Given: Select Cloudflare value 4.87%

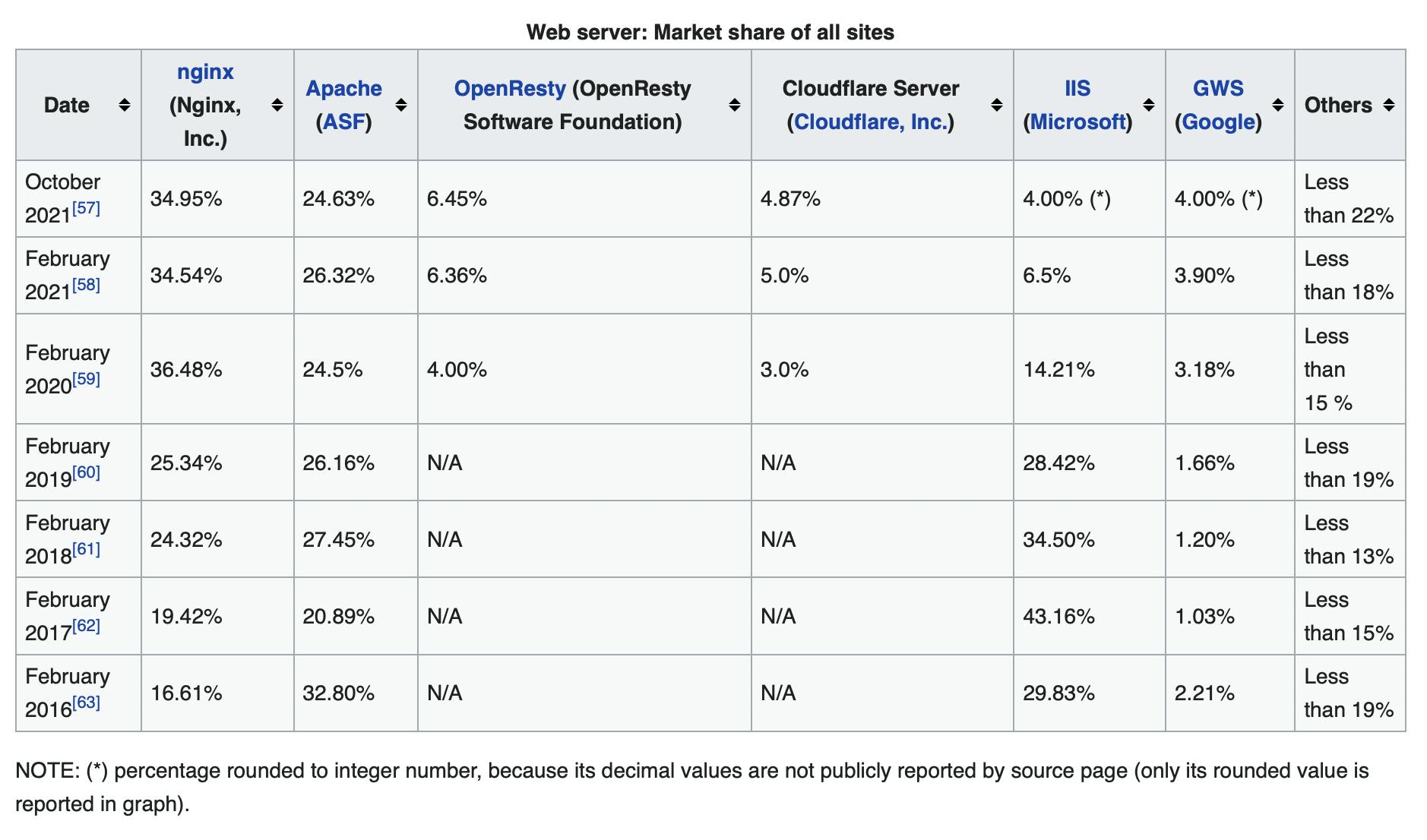Looking at the screenshot, I should pyautogui.click(x=790, y=199).
